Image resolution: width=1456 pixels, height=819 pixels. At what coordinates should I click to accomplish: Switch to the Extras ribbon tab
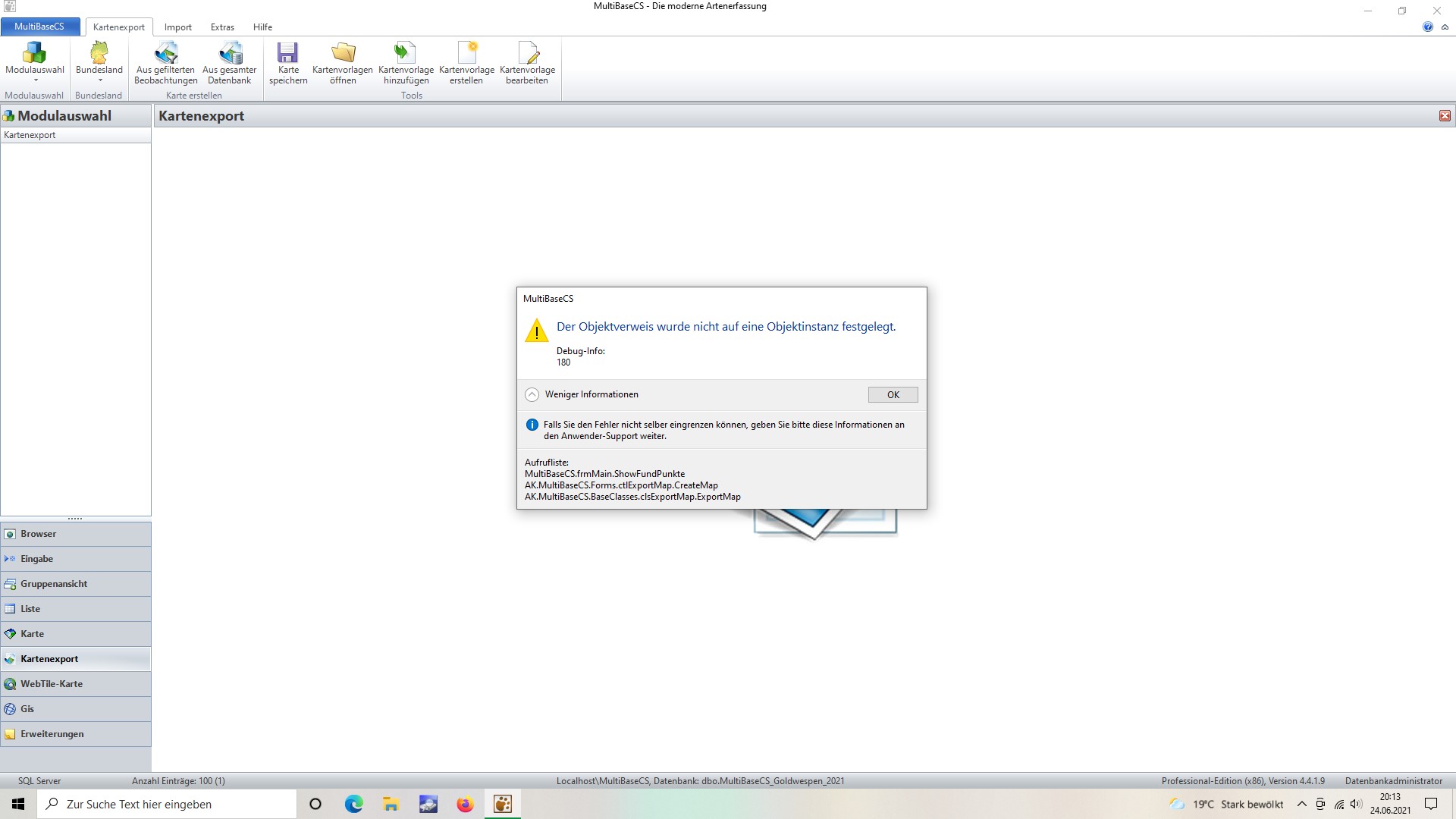tap(222, 27)
